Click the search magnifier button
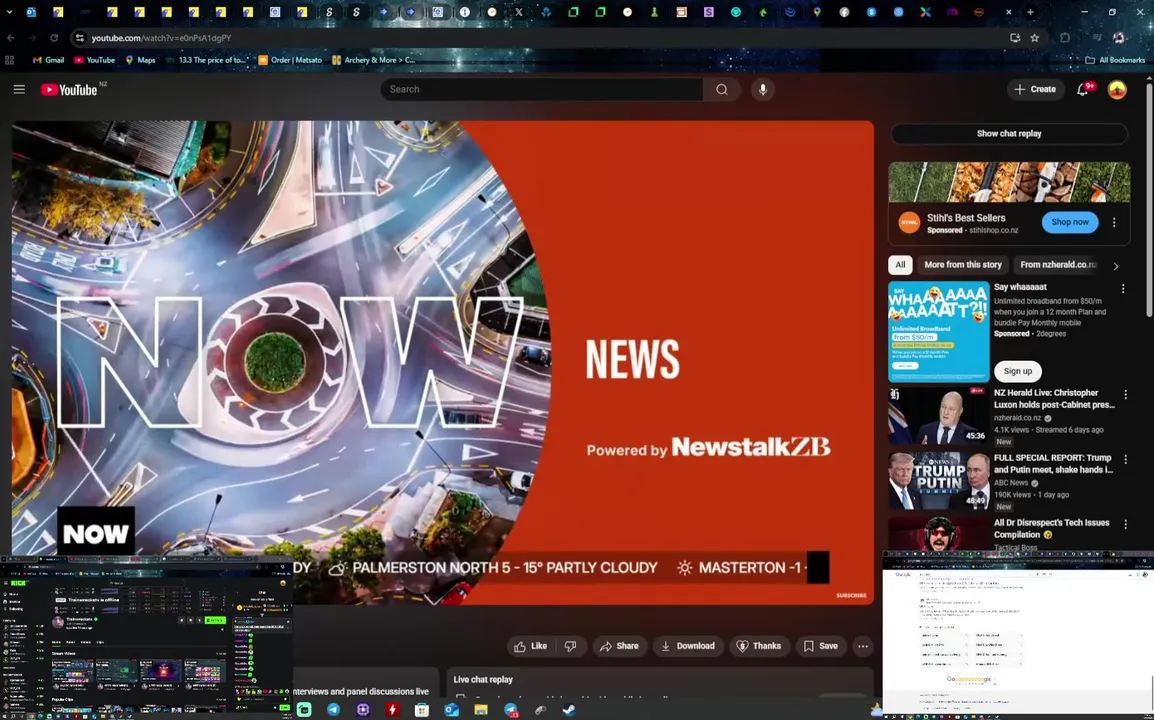The width and height of the screenshot is (1154, 720). pyautogui.click(x=721, y=89)
